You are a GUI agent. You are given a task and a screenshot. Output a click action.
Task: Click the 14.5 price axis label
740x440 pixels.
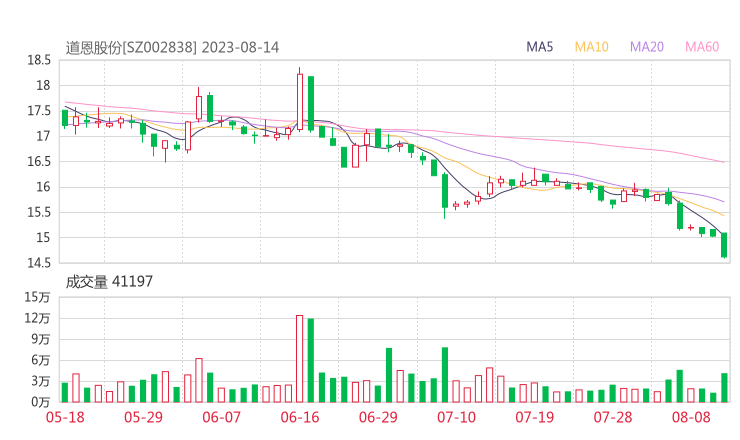[39, 263]
